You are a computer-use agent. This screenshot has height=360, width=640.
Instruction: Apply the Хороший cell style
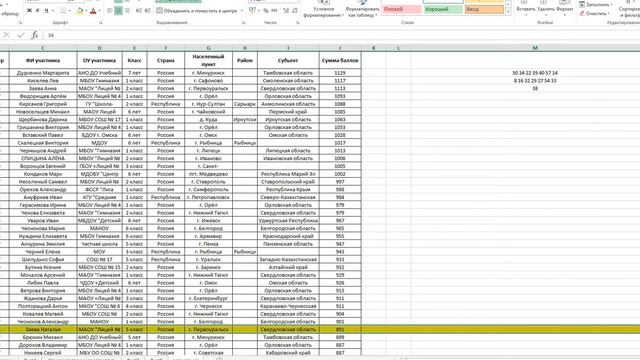pyautogui.click(x=443, y=9)
